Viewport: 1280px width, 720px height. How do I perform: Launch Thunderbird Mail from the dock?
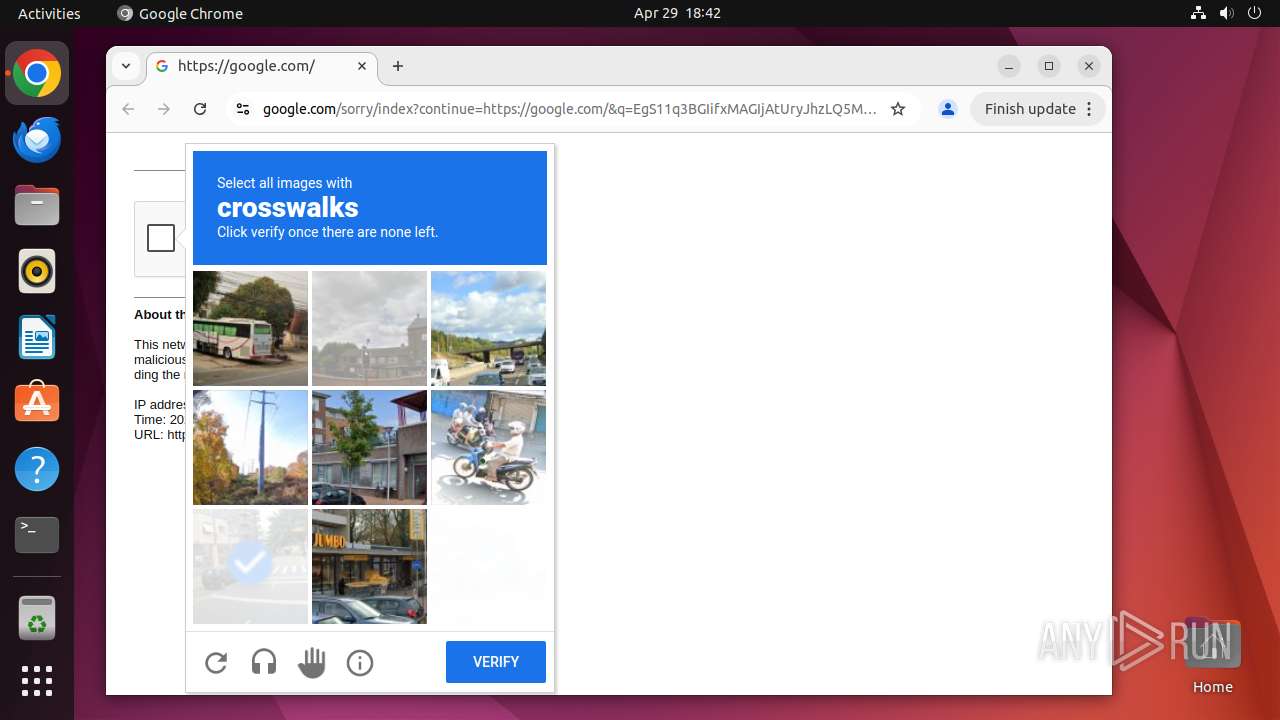point(37,139)
